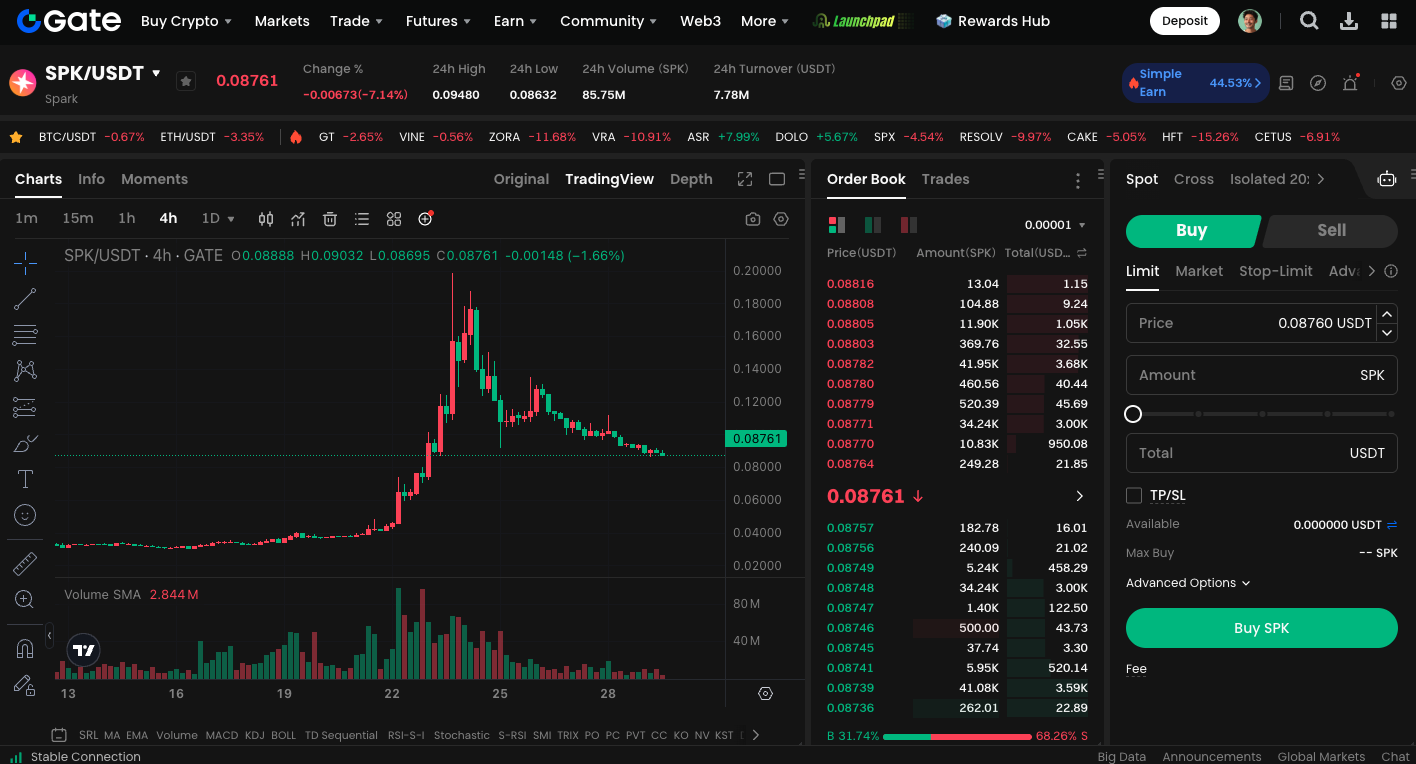Open the indicators list icon on chart toolbar
The height and width of the screenshot is (764, 1416).
(x=361, y=218)
